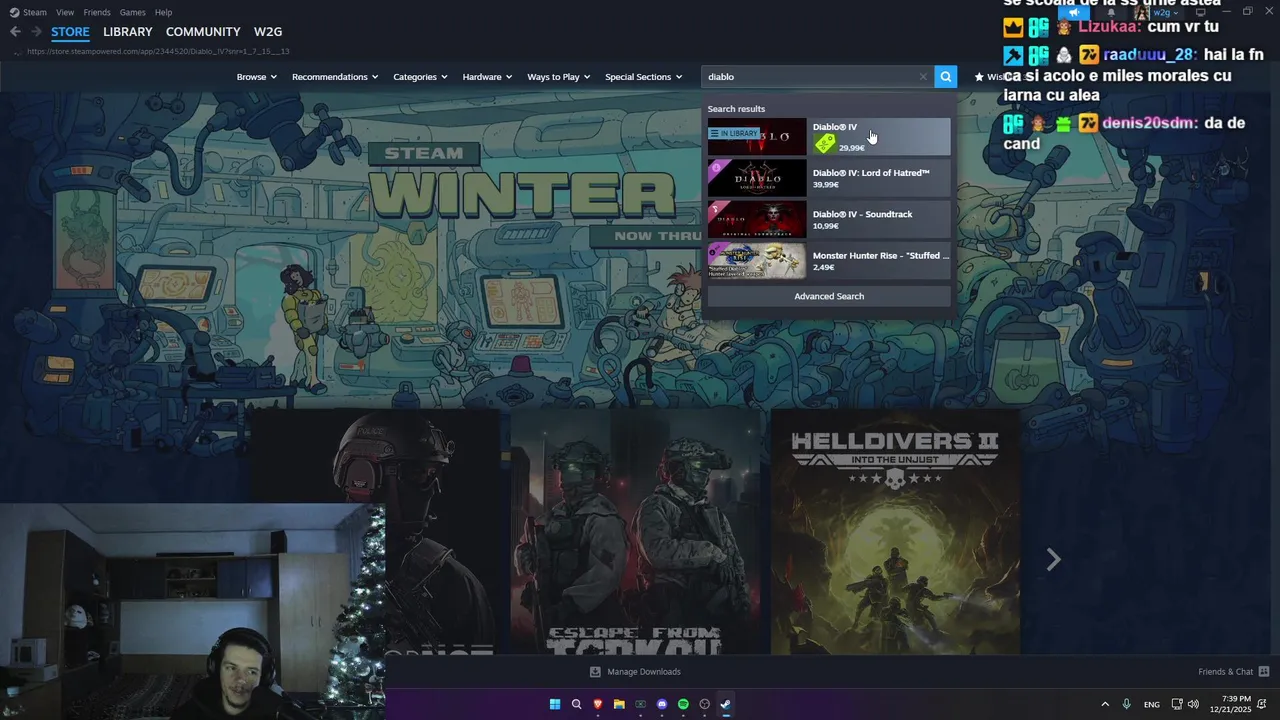Viewport: 1280px width, 720px height.
Task: Switch to Big Picture mode monitor icon
Action: pyautogui.click(x=1201, y=12)
